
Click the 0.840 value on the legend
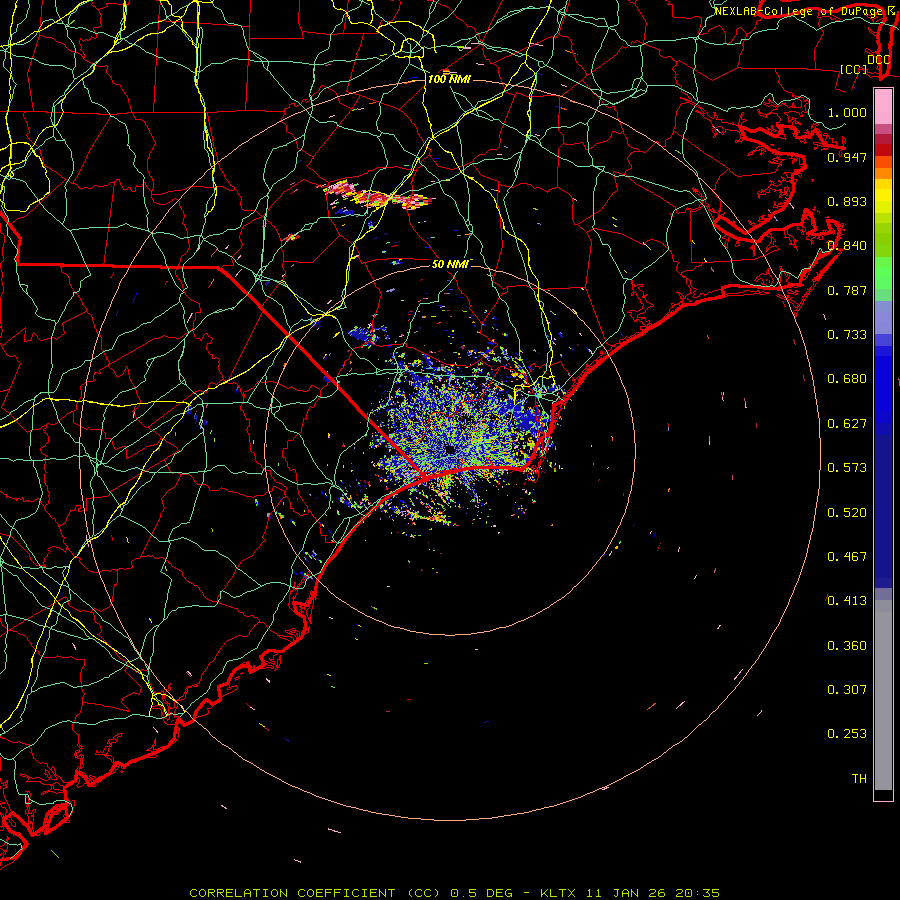click(847, 246)
